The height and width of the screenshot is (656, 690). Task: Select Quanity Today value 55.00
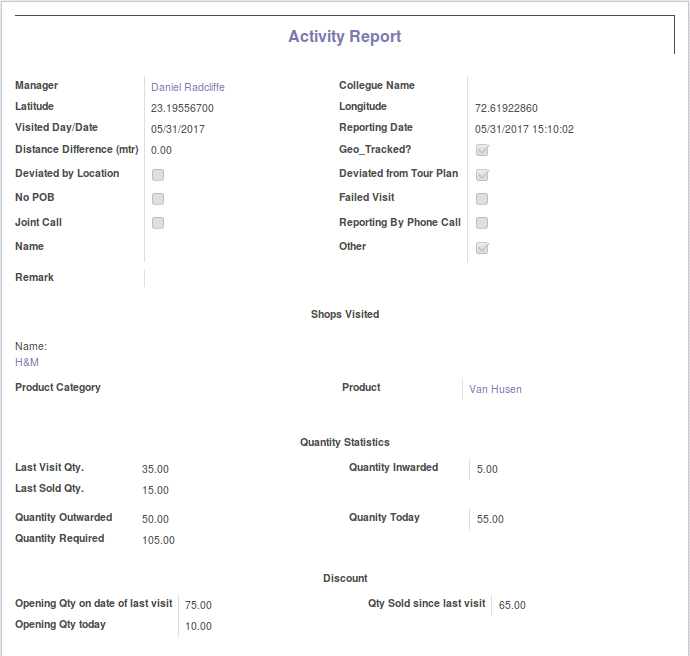pos(490,519)
